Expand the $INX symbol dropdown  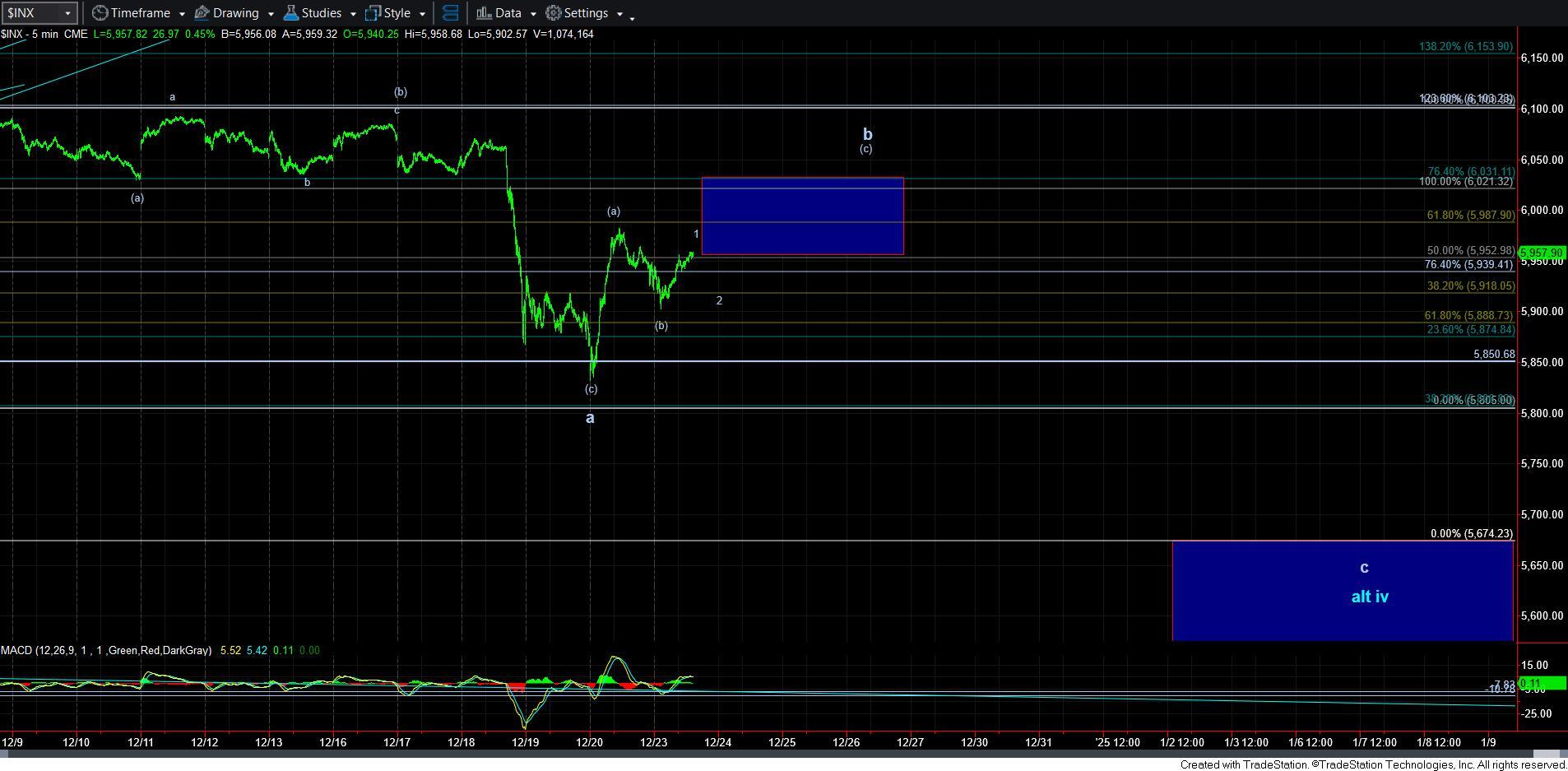67,13
